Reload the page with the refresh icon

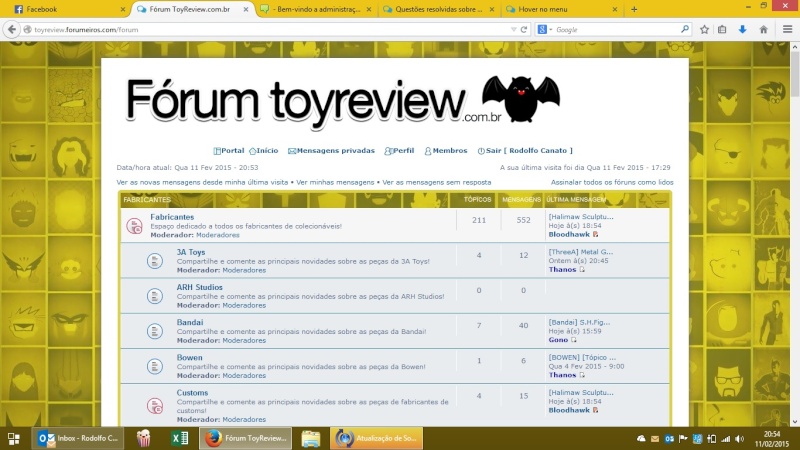(x=524, y=30)
